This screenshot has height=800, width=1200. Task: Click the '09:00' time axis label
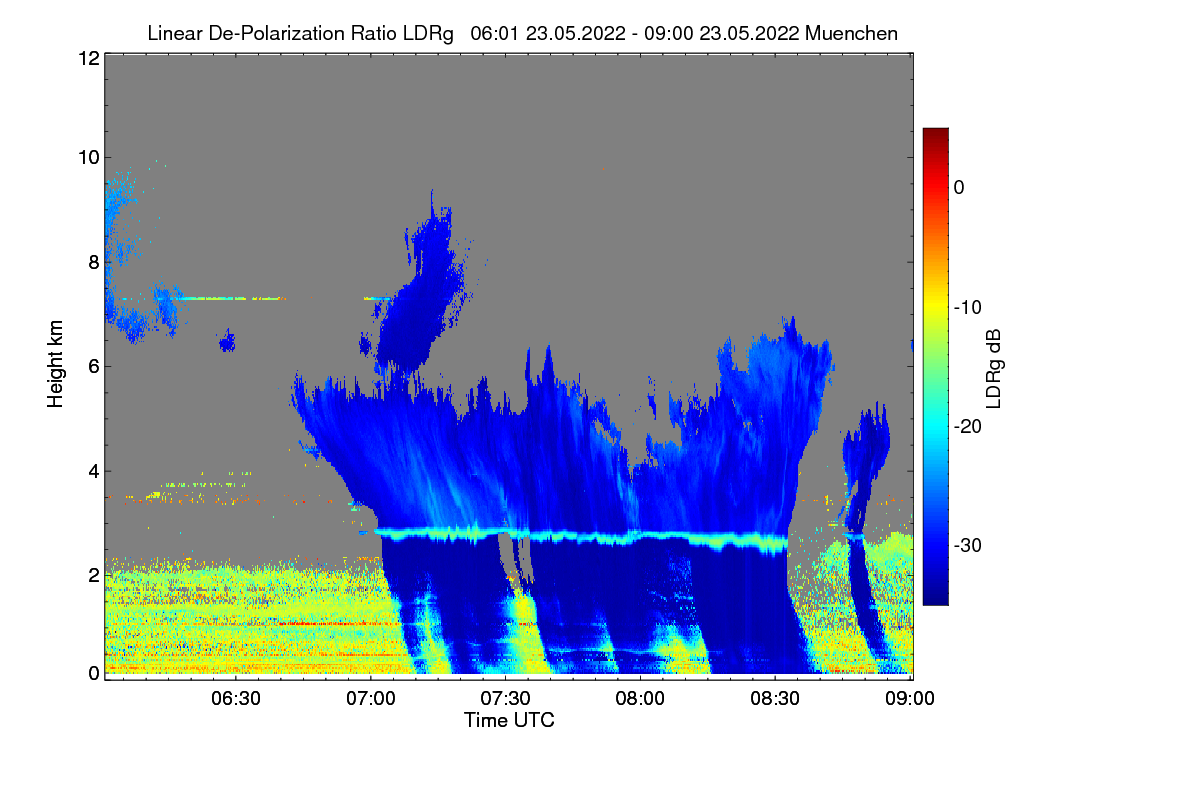pyautogui.click(x=911, y=700)
